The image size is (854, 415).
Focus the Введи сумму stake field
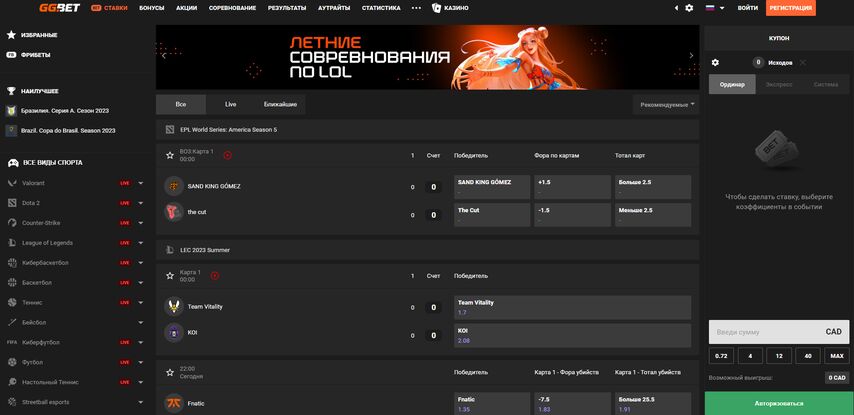click(x=779, y=332)
